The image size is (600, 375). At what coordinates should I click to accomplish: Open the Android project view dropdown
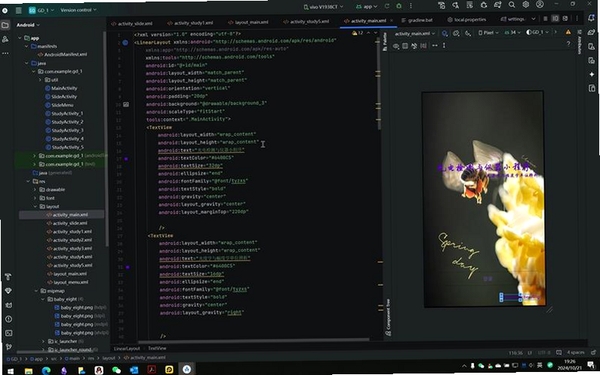(28, 25)
